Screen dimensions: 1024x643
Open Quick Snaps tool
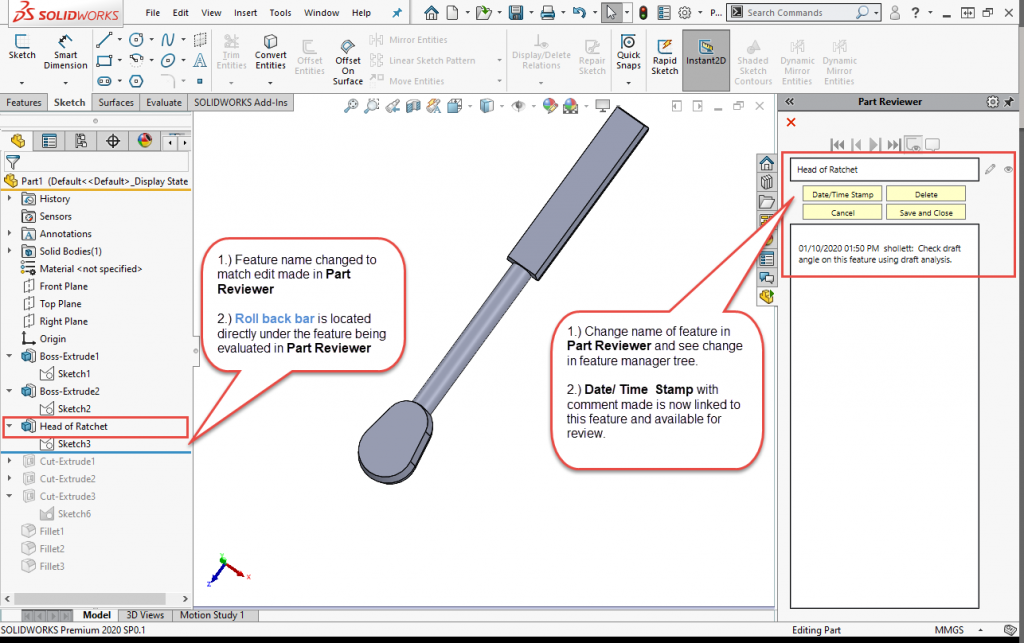(628, 52)
